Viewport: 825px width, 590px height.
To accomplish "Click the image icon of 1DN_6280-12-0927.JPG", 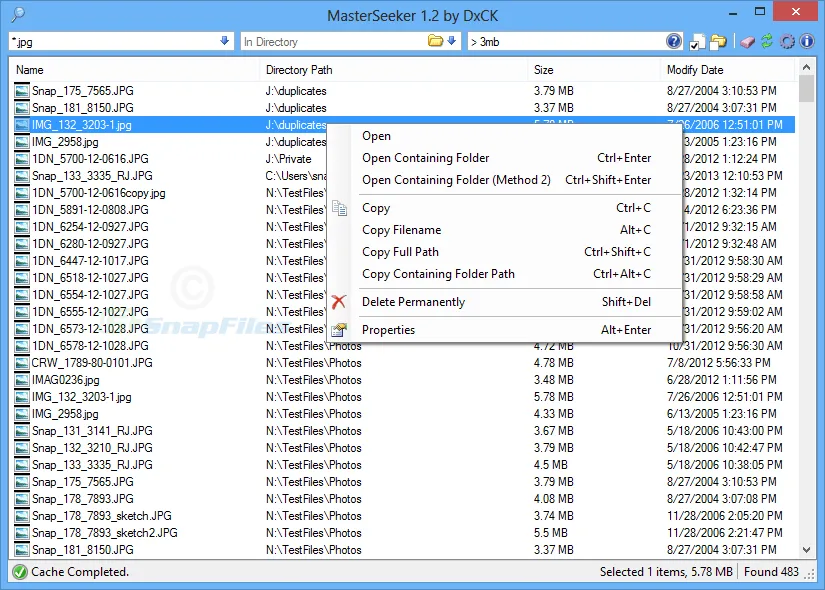I will [22, 244].
